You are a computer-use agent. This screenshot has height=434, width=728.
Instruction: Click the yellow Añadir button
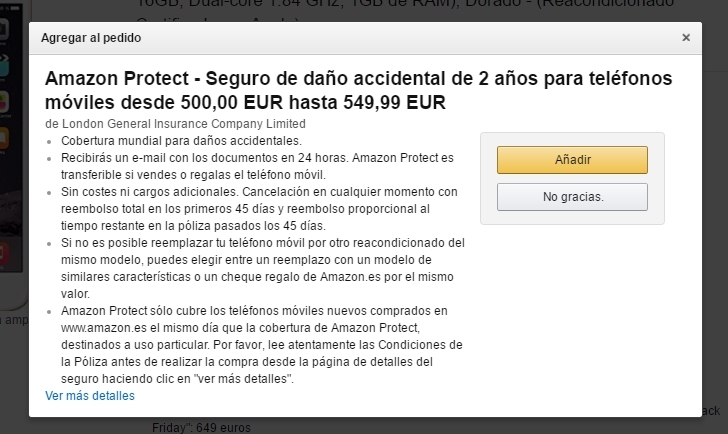pyautogui.click(x=572, y=160)
